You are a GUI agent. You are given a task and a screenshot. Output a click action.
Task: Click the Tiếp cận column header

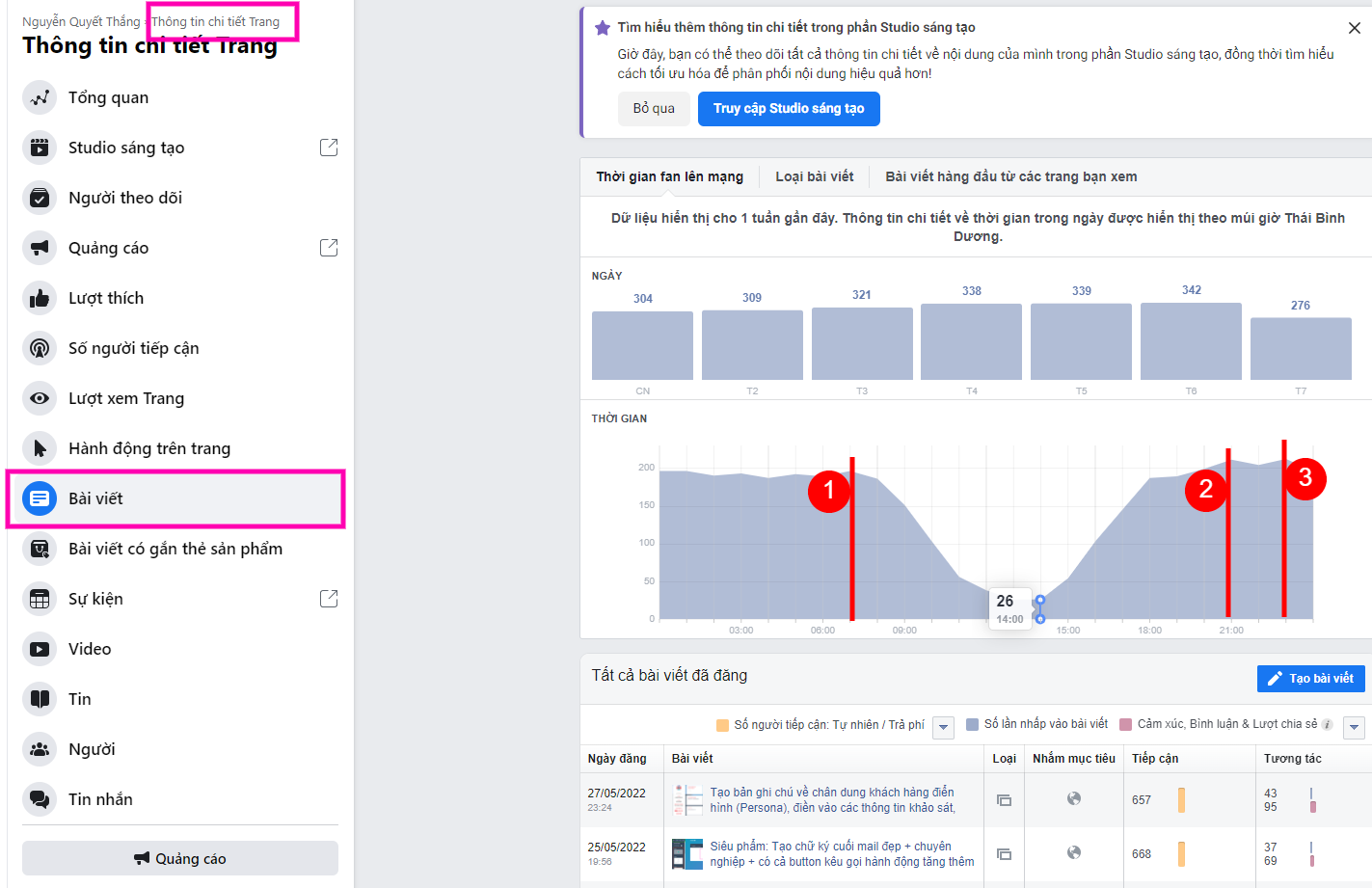pos(1155,759)
